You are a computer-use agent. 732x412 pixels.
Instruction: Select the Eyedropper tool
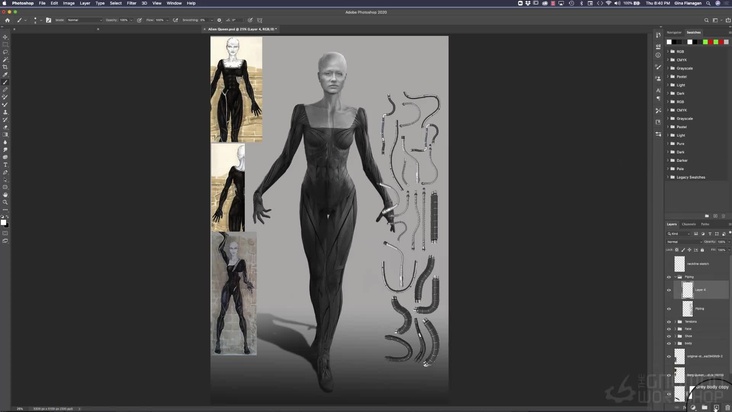[5, 74]
